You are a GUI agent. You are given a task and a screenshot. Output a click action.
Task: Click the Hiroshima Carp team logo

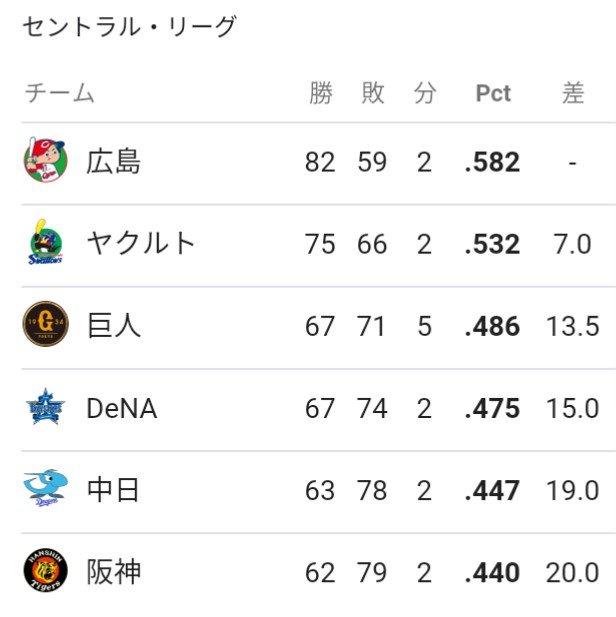46,161
